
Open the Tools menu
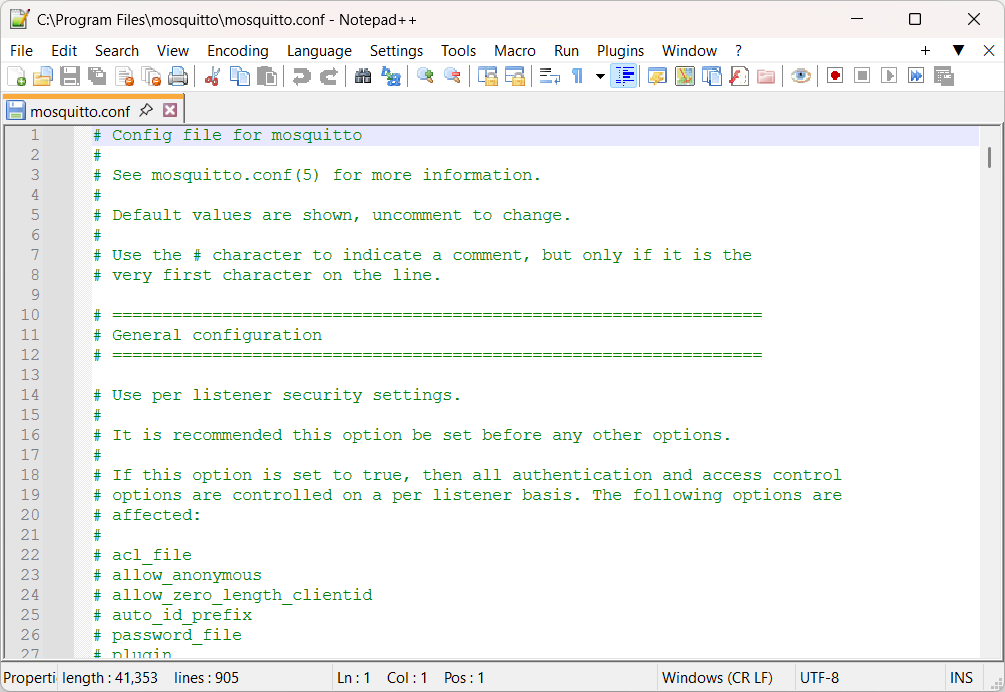[x=458, y=51]
